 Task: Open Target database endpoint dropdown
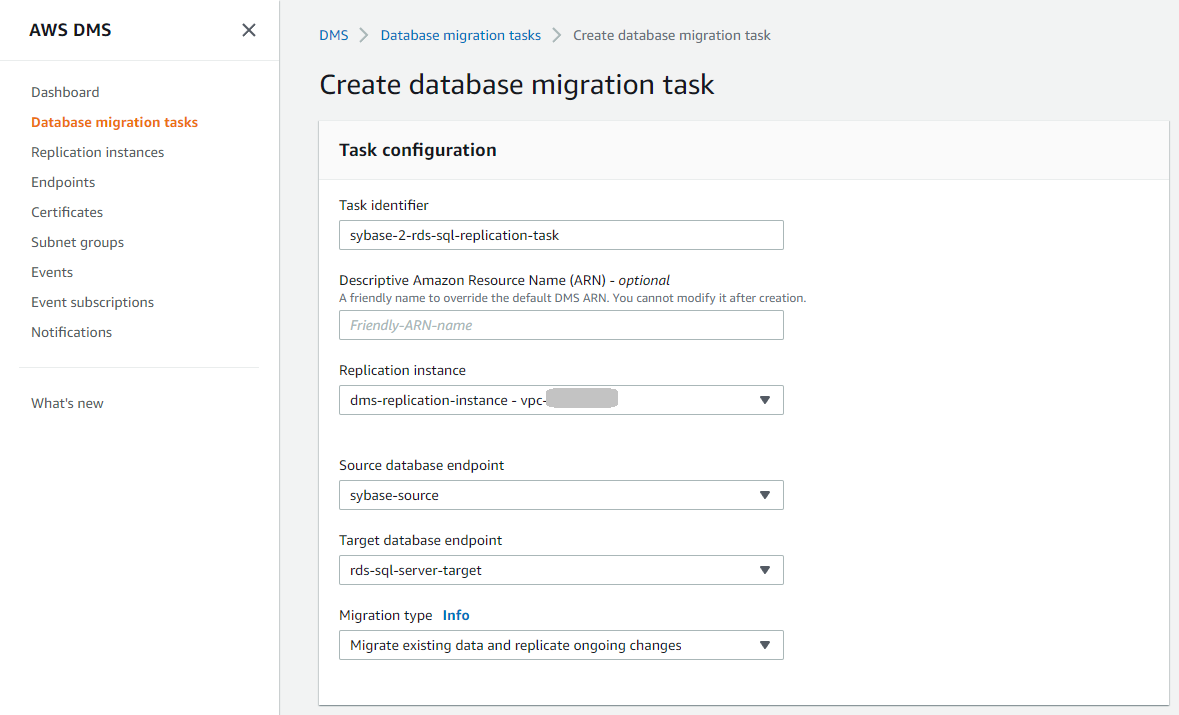coord(561,570)
